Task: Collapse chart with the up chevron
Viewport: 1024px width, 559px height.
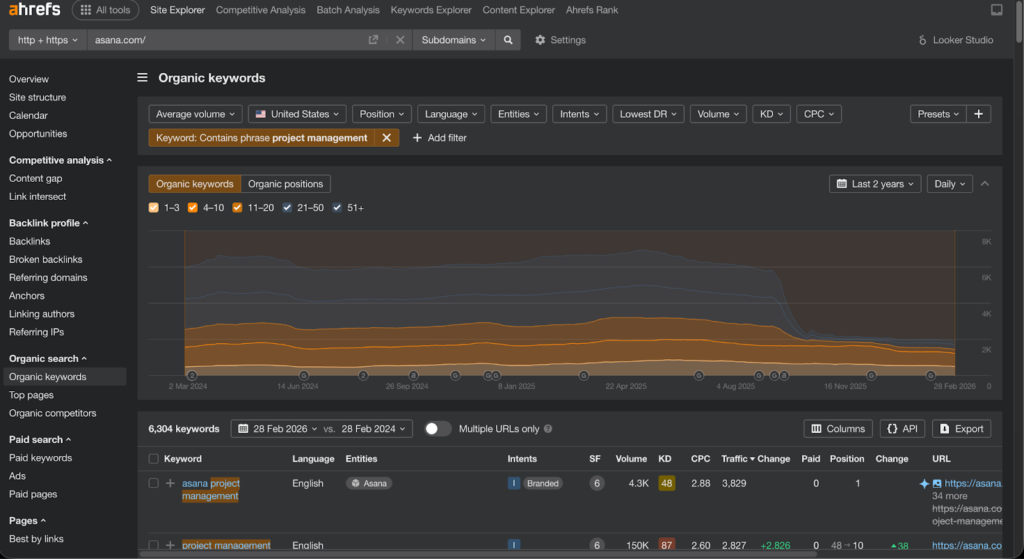Action: pos(985,184)
